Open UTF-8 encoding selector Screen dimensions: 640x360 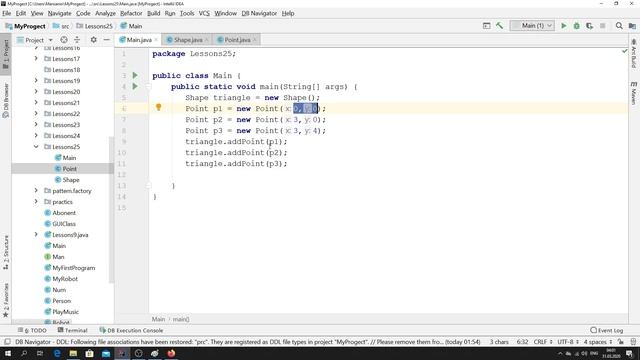[568, 342]
